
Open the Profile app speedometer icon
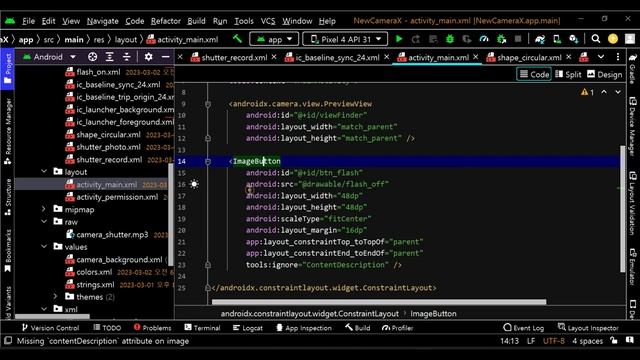click(484, 39)
